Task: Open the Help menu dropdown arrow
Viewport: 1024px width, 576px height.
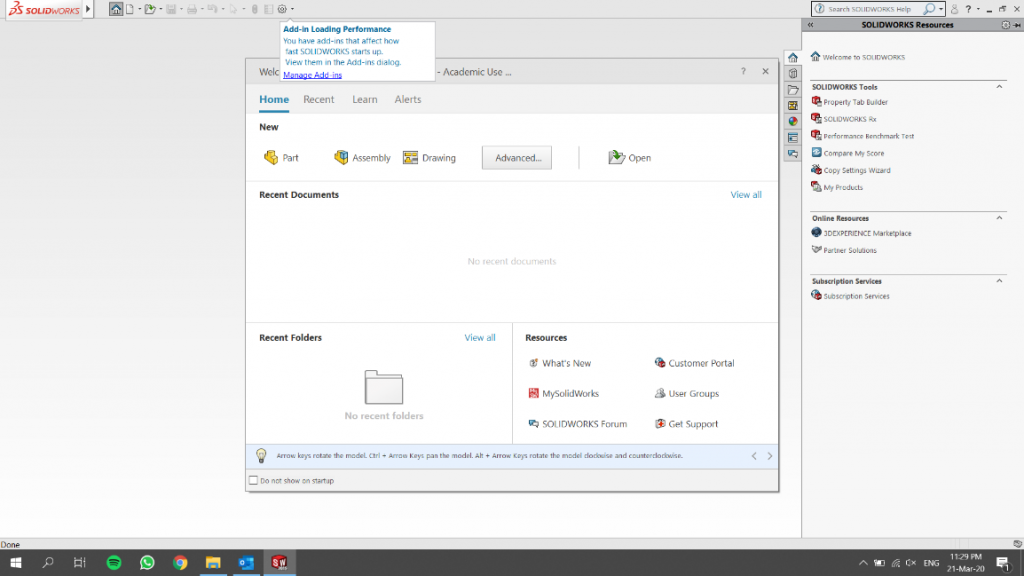Action: [x=978, y=9]
